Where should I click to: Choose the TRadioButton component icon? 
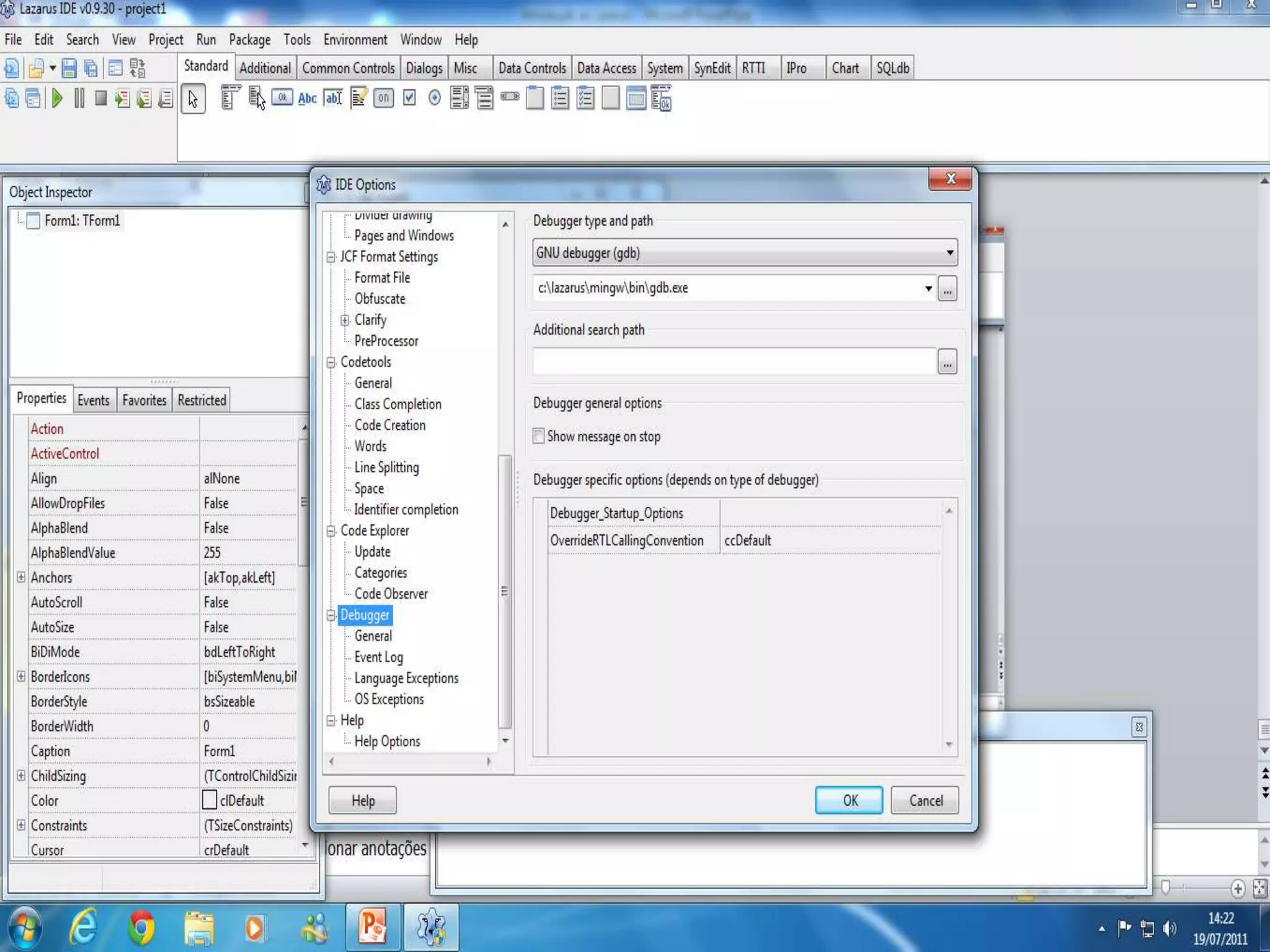pos(434,98)
